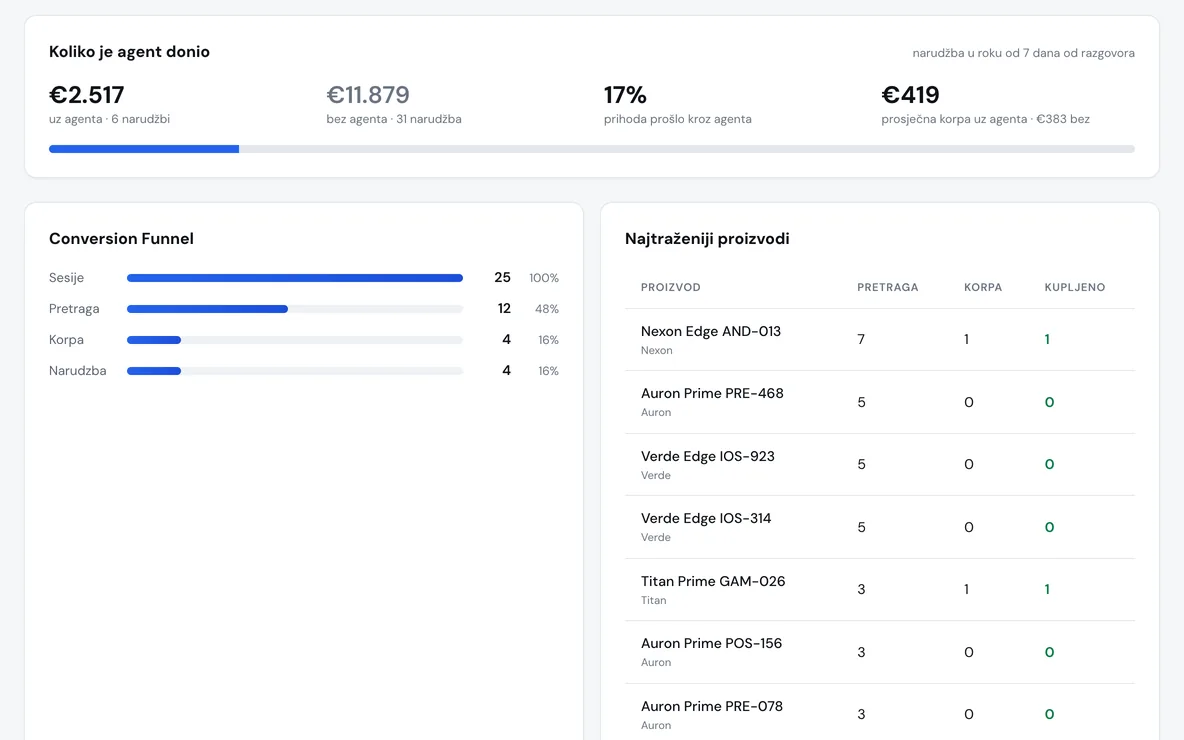Click the €11.879 revenue without agent value

click(x=368, y=95)
